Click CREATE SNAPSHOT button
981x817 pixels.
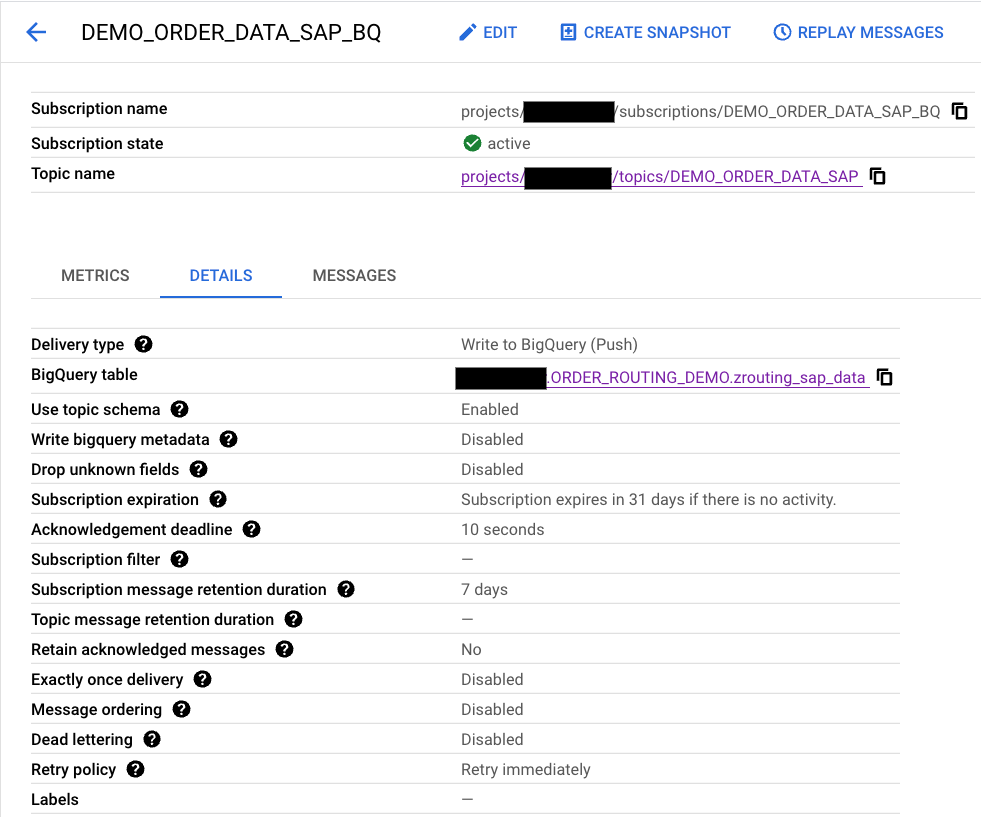(x=646, y=33)
